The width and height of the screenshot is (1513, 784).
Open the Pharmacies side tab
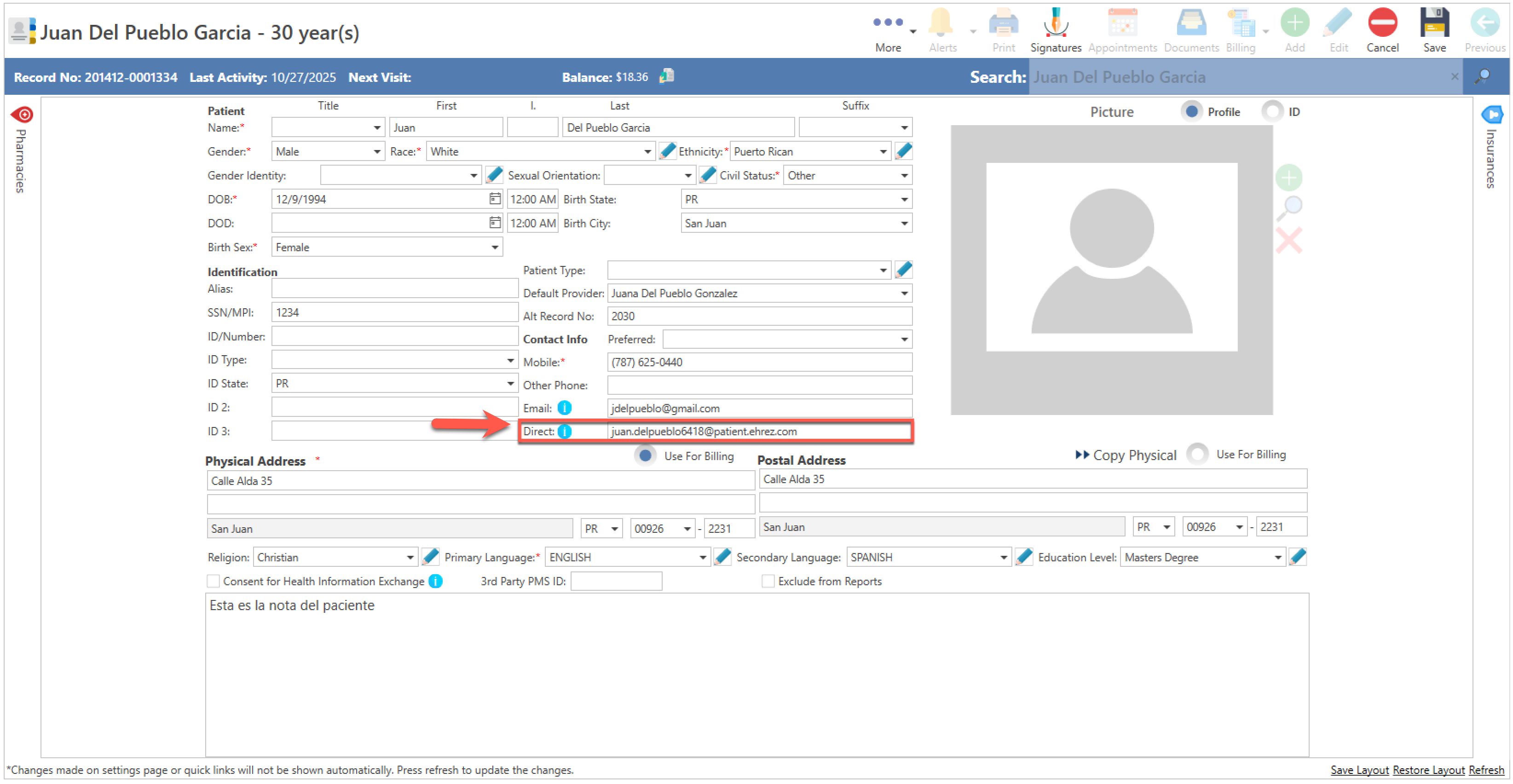(x=21, y=150)
